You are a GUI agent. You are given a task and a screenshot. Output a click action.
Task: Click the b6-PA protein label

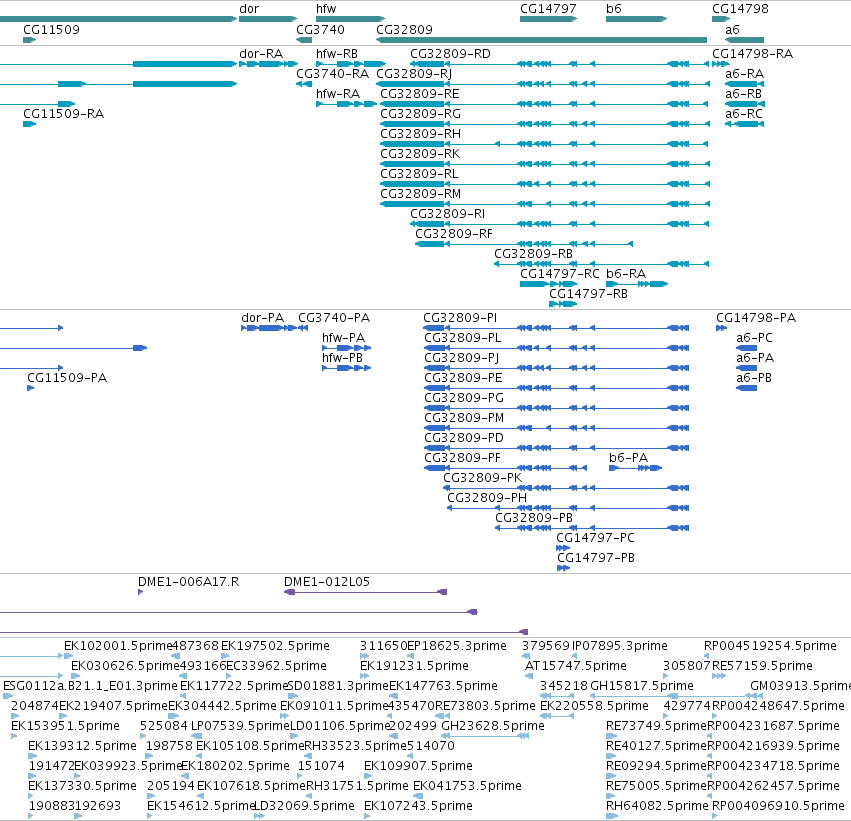(x=628, y=458)
